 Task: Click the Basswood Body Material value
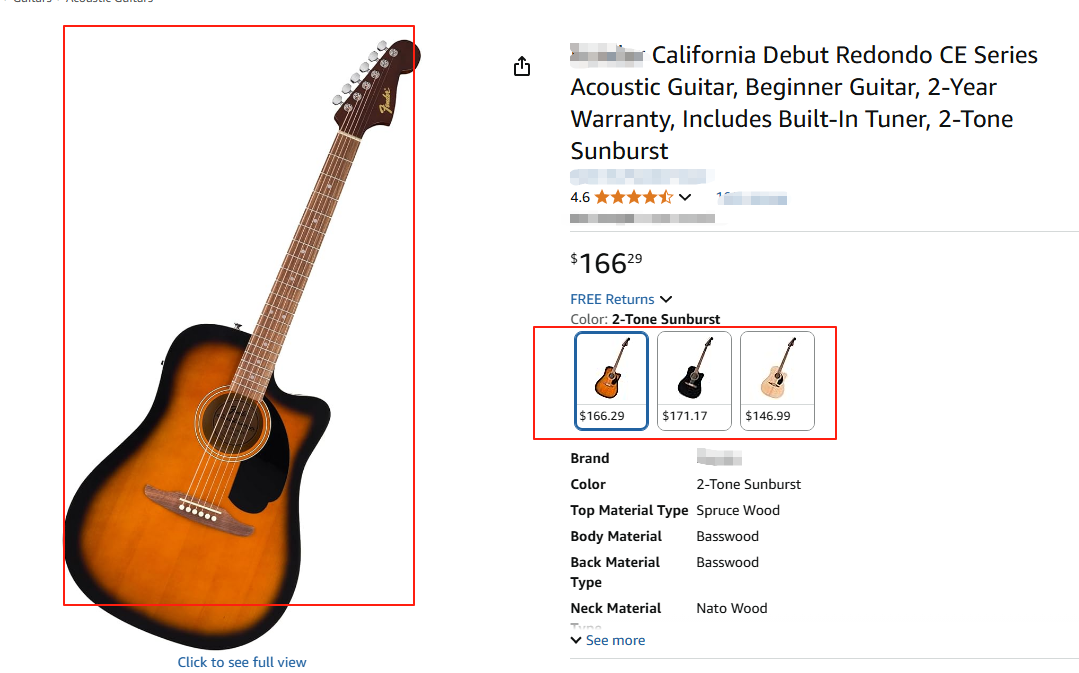click(x=727, y=536)
